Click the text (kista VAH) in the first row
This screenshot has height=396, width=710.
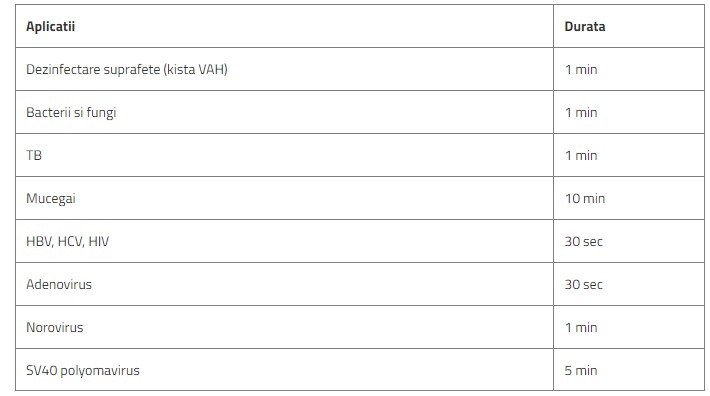196,69
